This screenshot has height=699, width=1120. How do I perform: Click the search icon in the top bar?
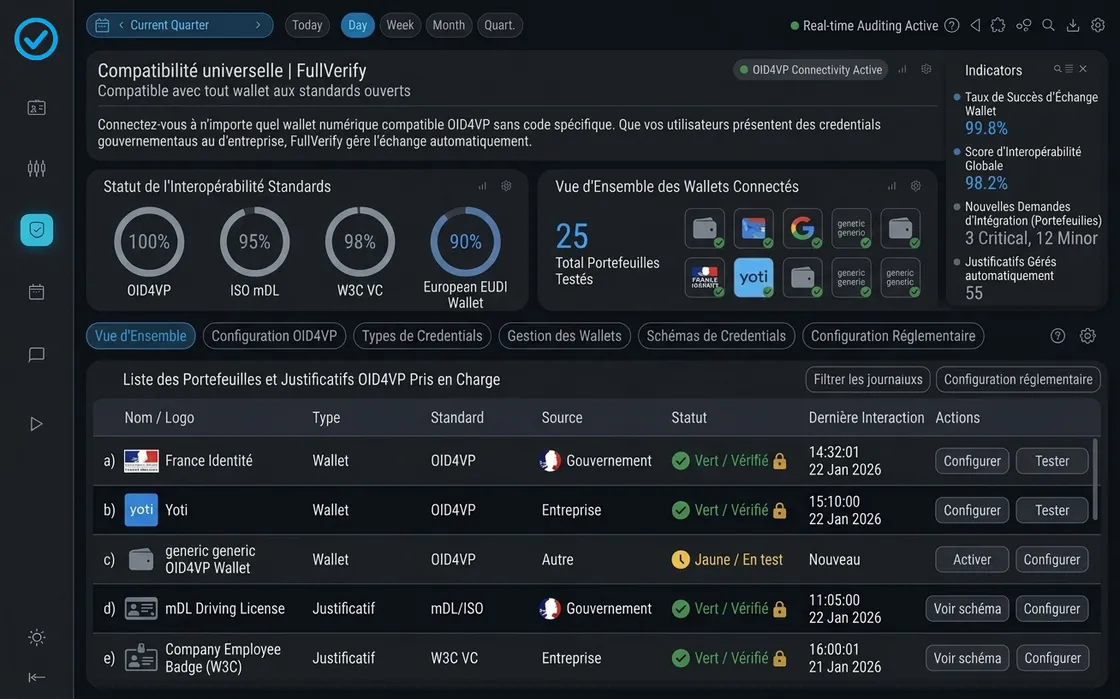click(x=1046, y=24)
